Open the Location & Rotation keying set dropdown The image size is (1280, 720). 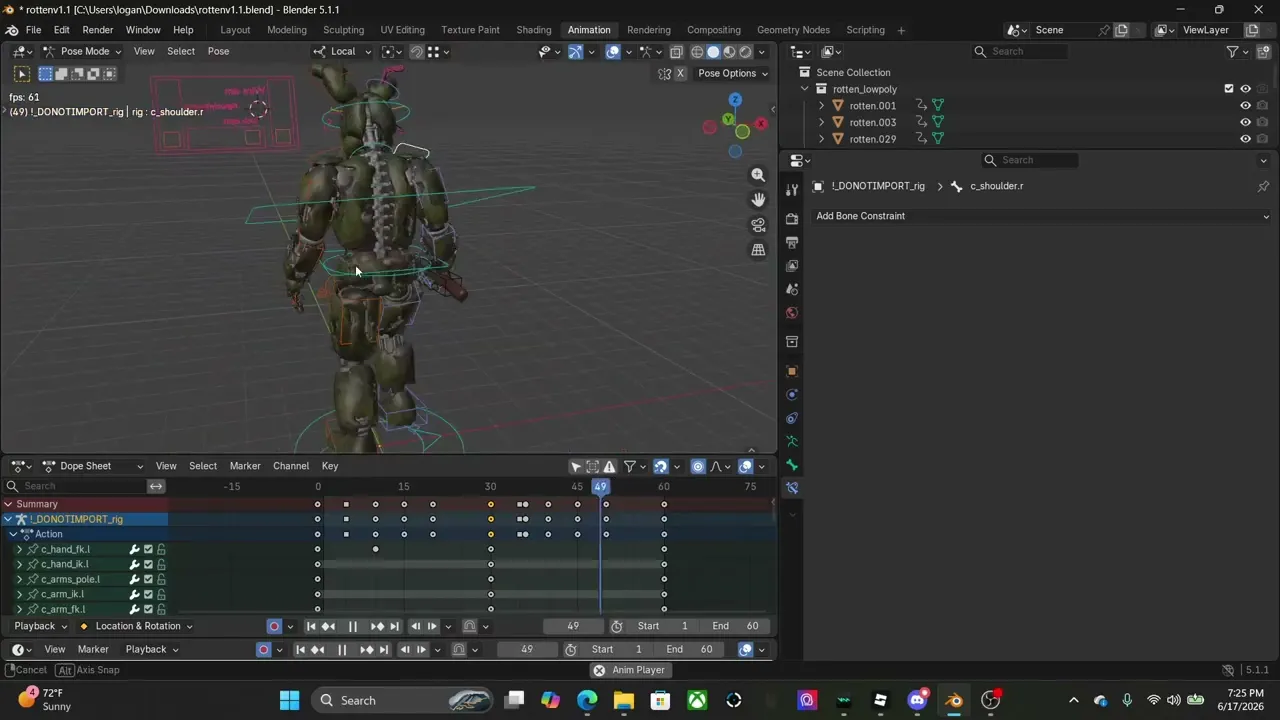pos(135,626)
